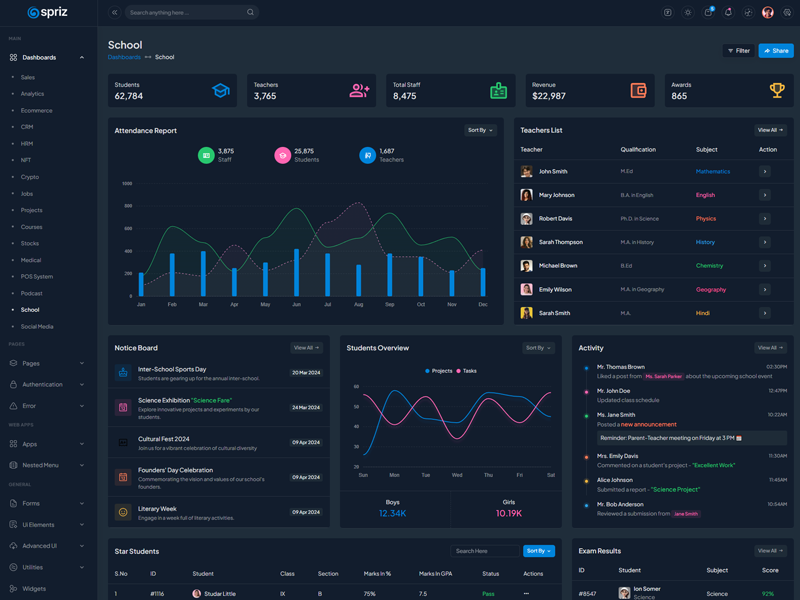Toggle the Projects legend in Students Overview

439,371
